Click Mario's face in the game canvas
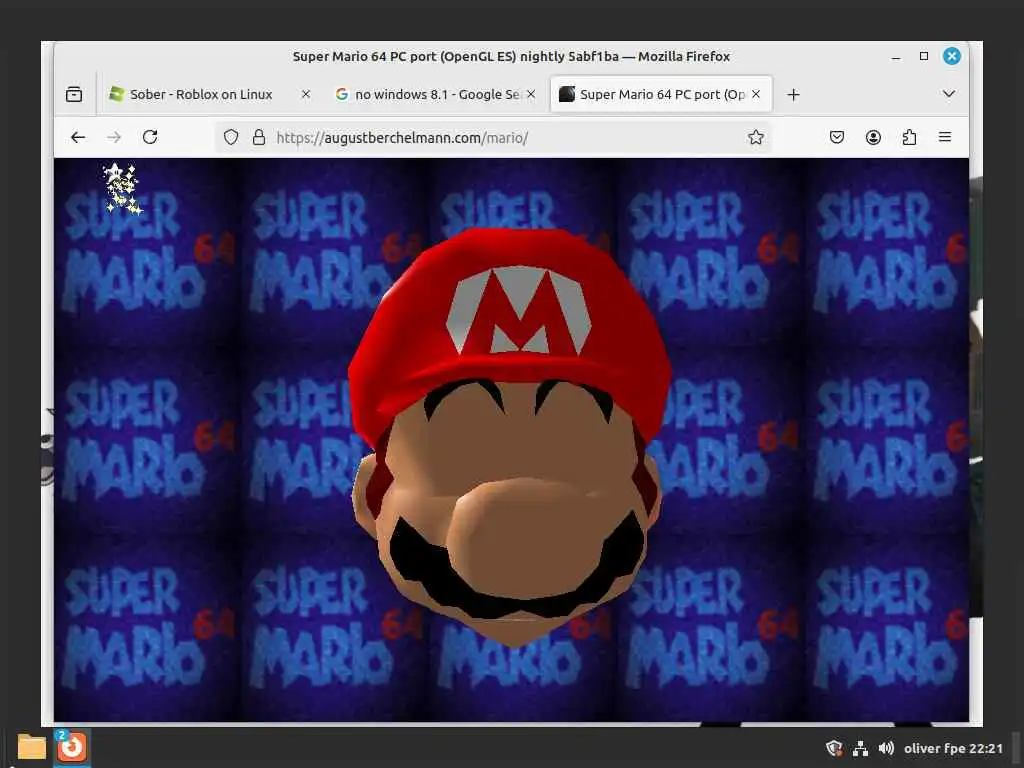This screenshot has height=768, width=1024. click(x=511, y=438)
